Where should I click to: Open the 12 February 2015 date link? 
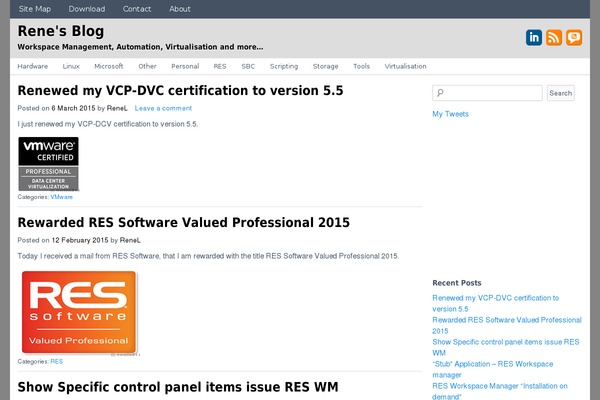(80, 240)
